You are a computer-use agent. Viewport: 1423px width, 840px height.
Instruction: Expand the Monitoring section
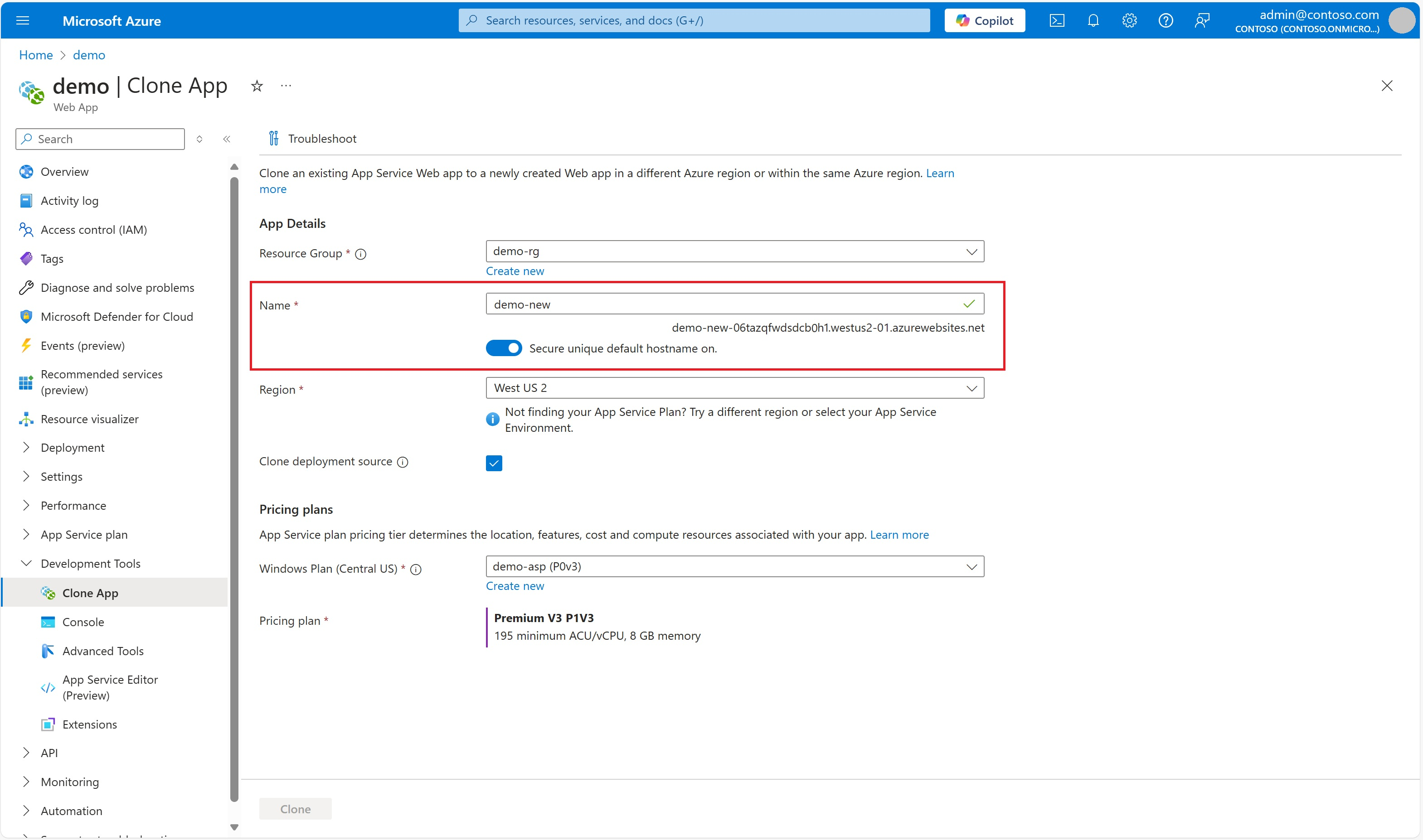pyautogui.click(x=70, y=782)
